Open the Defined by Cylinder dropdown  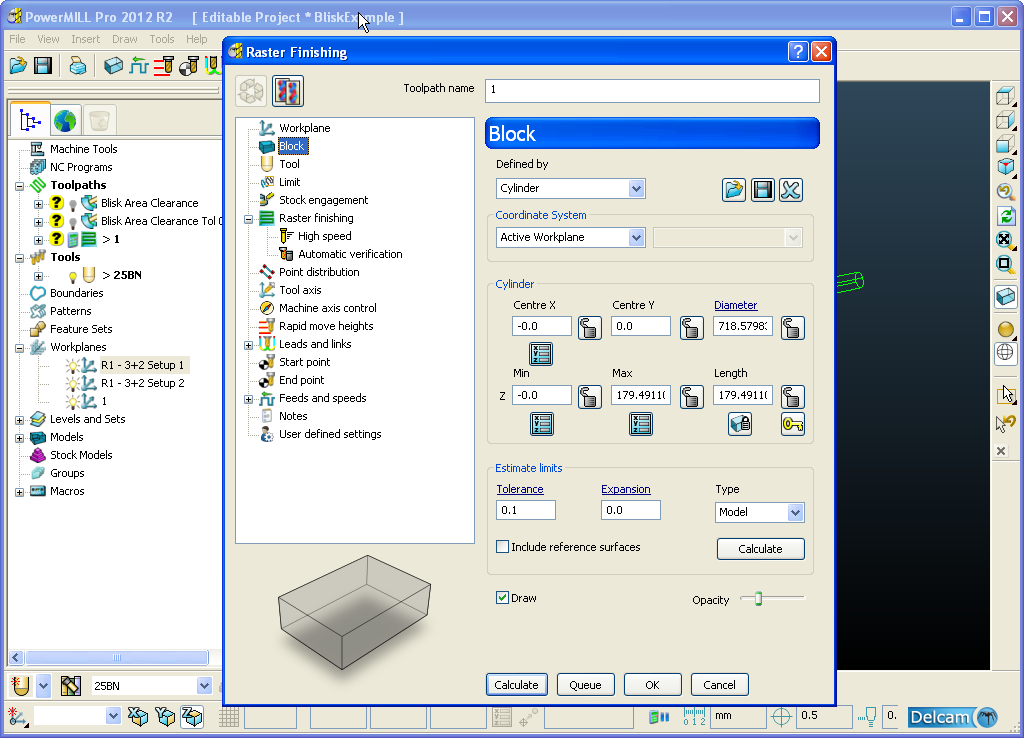click(637, 189)
